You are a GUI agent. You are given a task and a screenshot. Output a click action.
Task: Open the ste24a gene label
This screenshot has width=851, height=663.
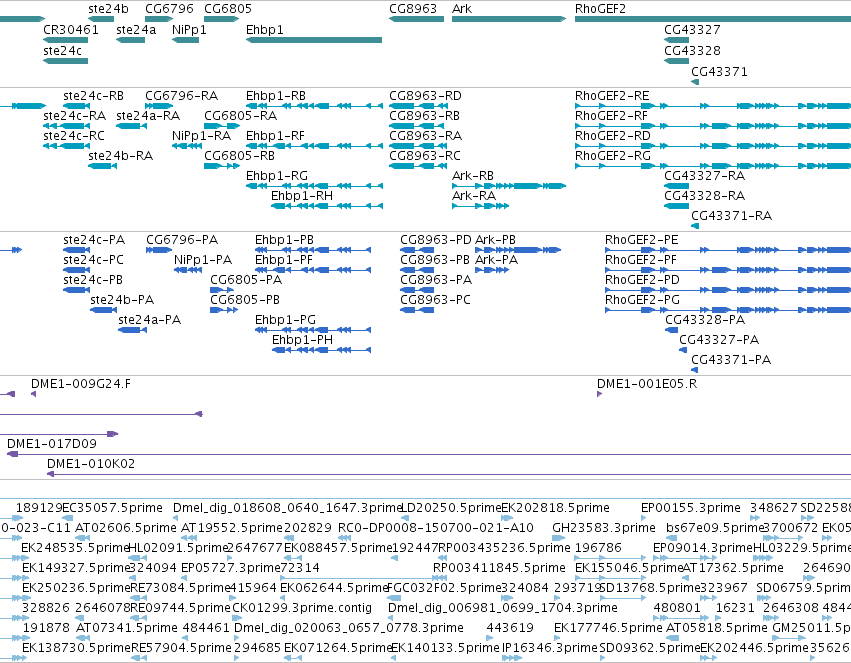[x=136, y=29]
